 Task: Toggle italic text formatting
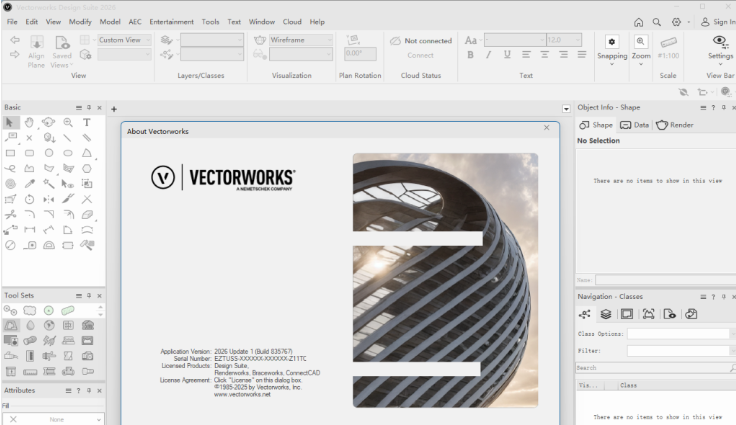(489, 55)
